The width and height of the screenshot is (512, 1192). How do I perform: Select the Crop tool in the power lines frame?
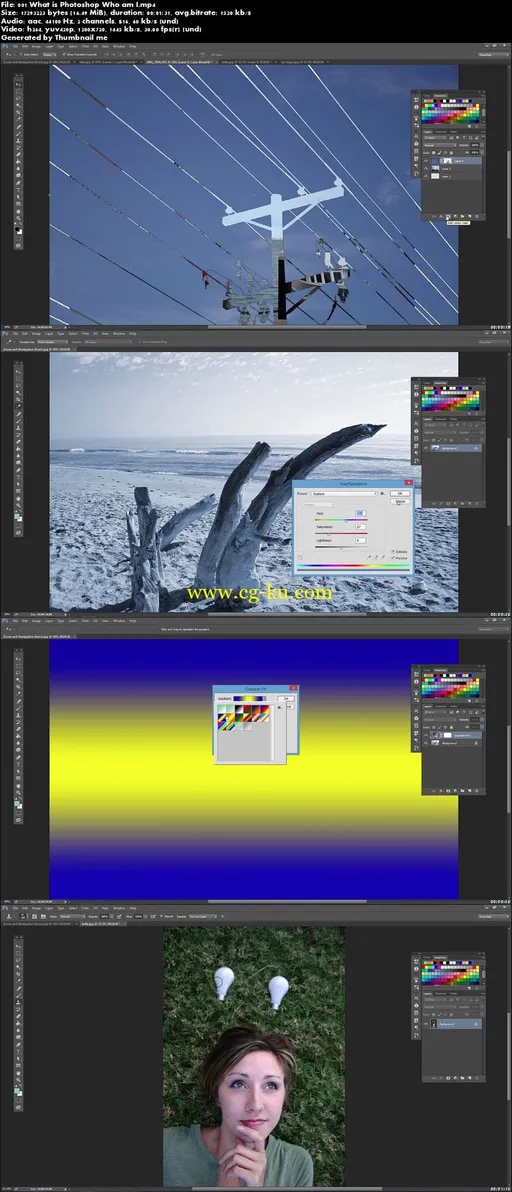[18, 113]
